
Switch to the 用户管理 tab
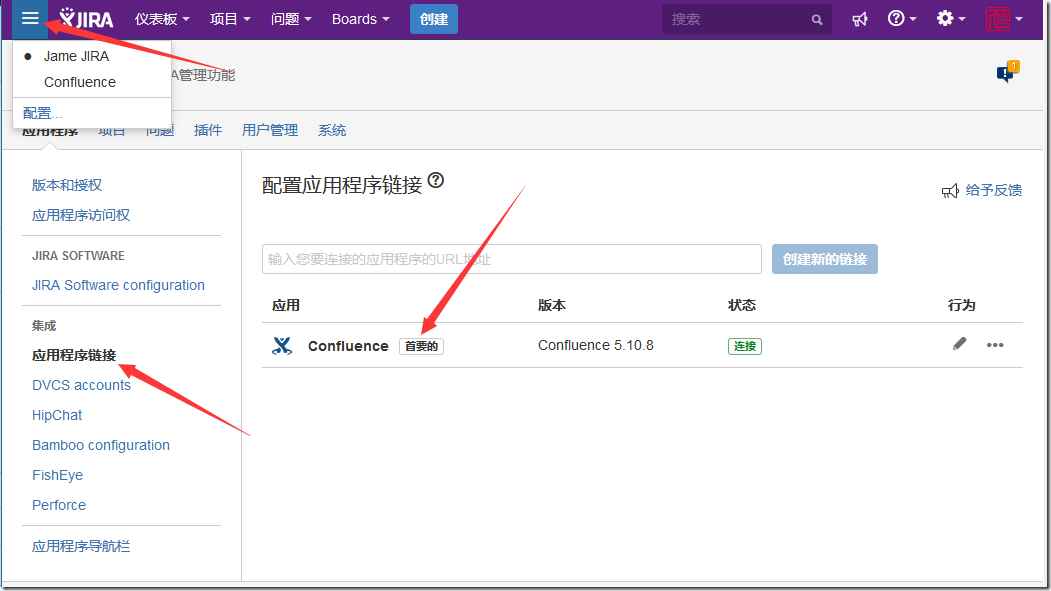(x=269, y=130)
